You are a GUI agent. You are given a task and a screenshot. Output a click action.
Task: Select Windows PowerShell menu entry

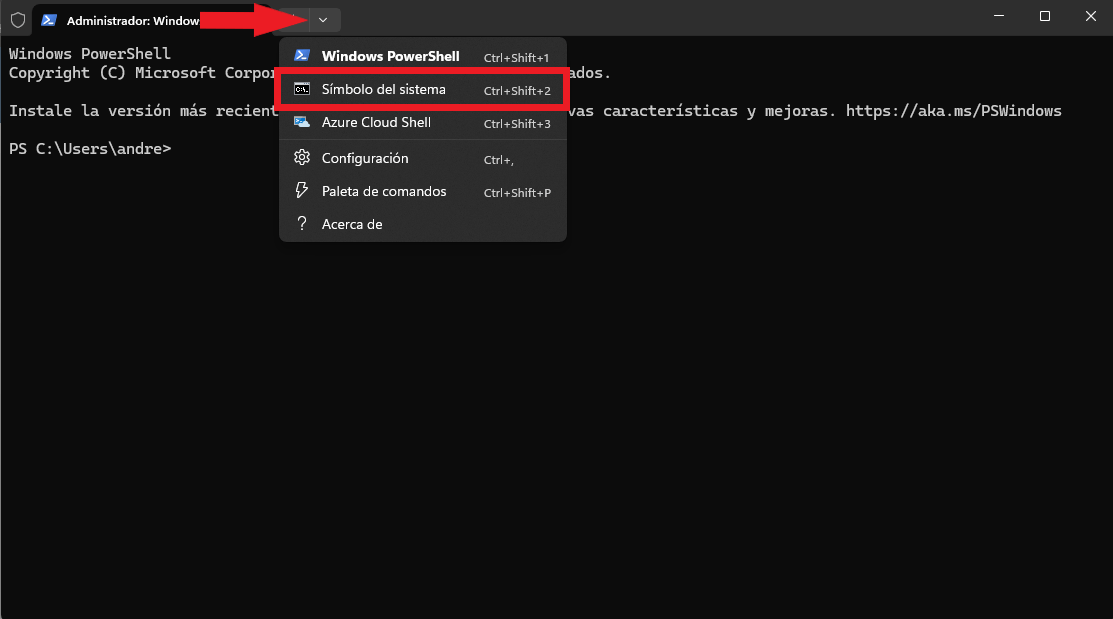coord(423,56)
